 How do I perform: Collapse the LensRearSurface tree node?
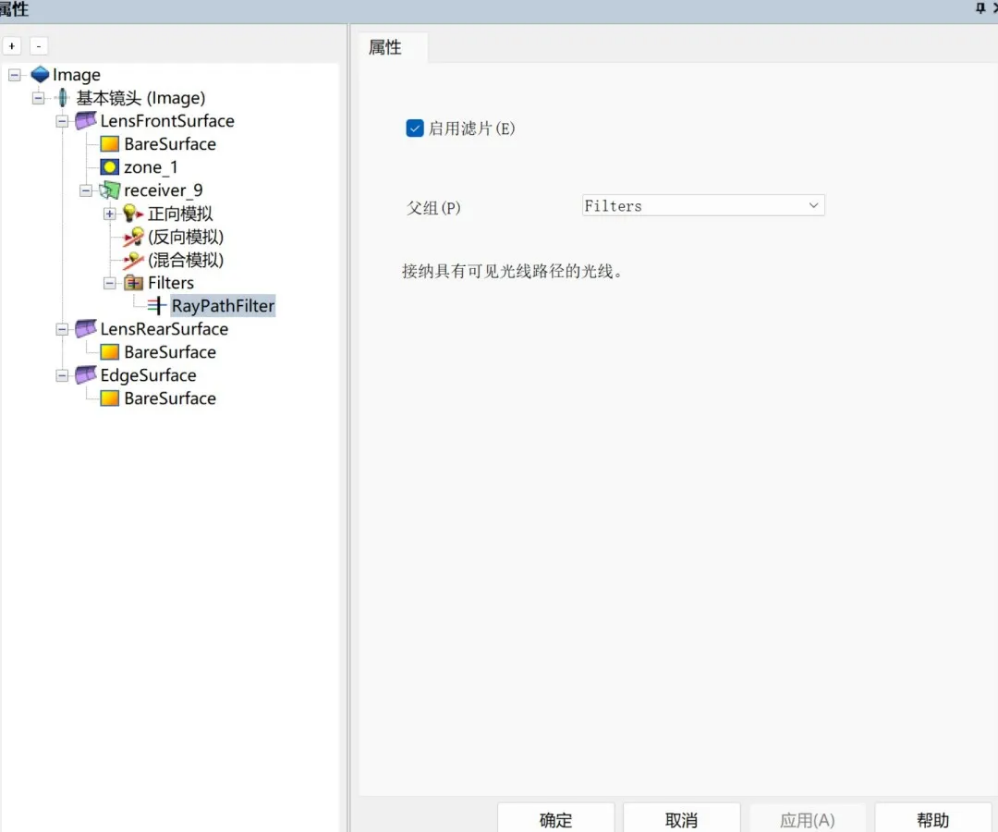pos(62,329)
